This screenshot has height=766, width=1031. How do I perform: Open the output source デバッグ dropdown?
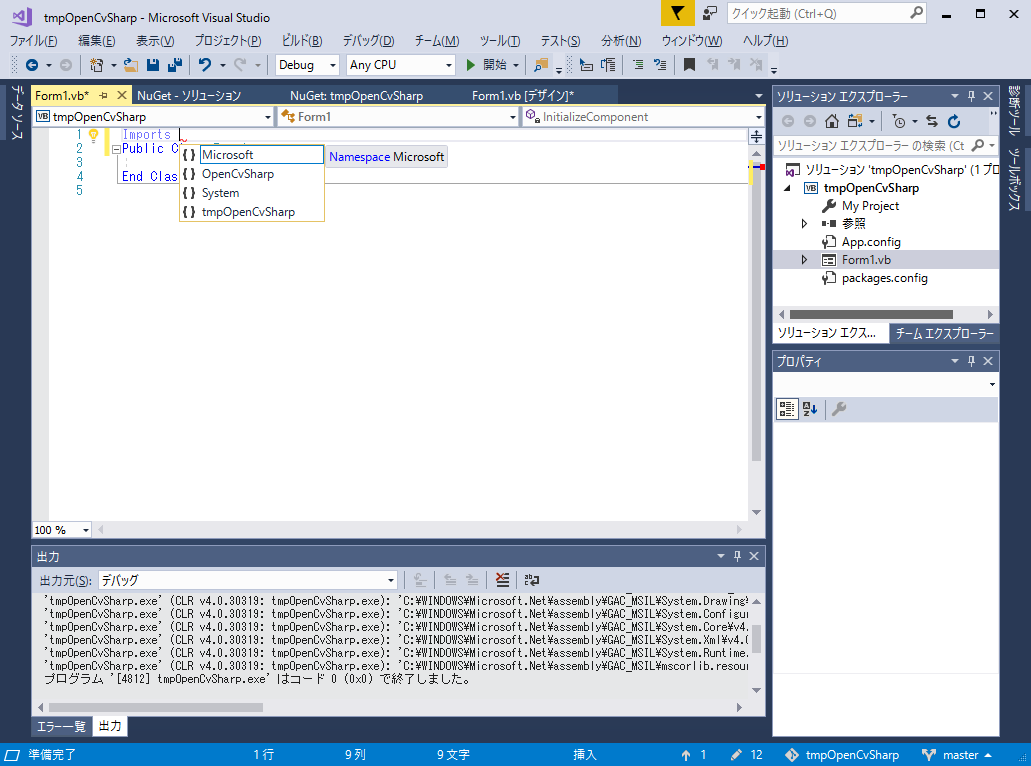(248, 580)
